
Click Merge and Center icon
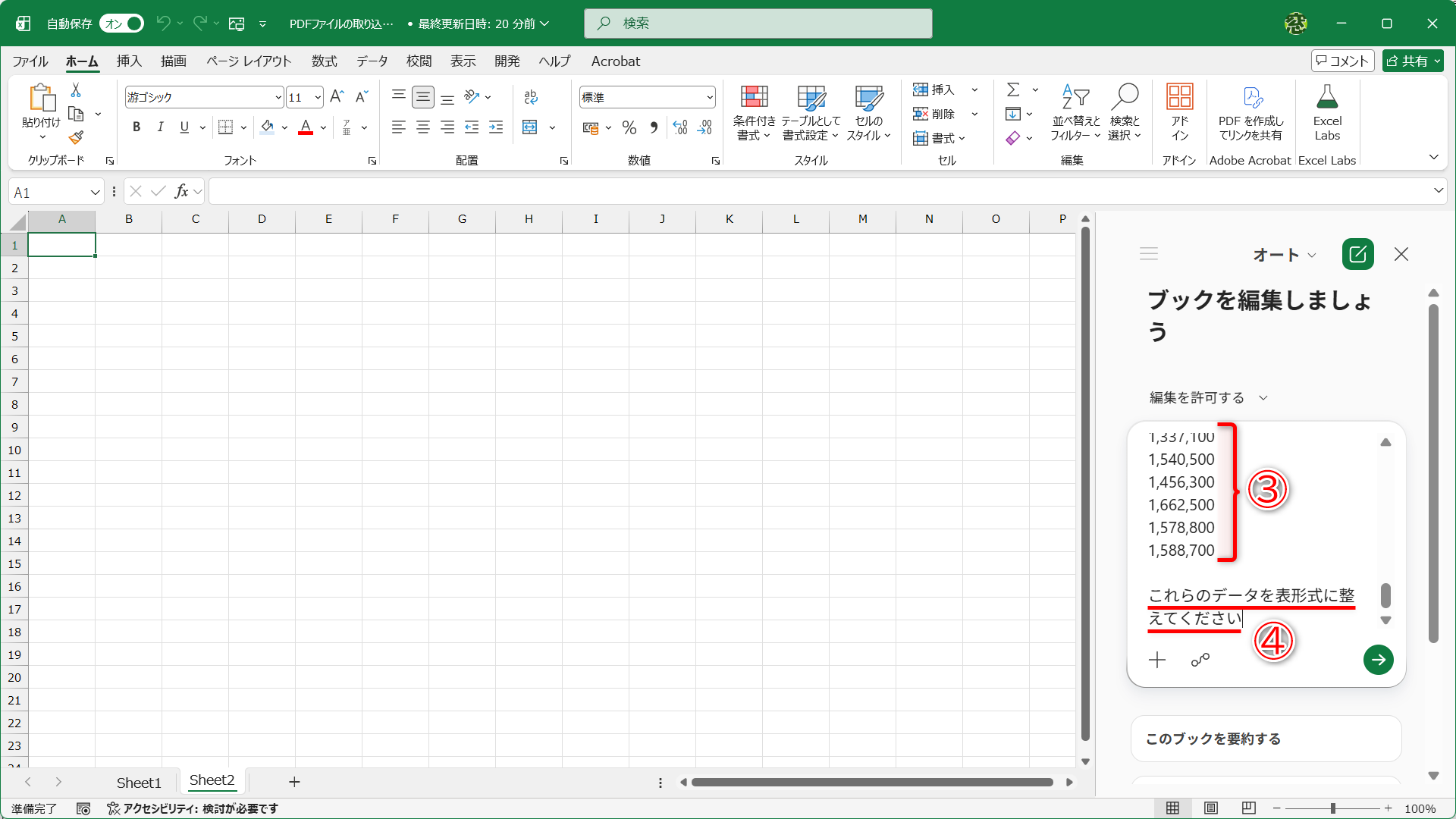click(x=530, y=127)
